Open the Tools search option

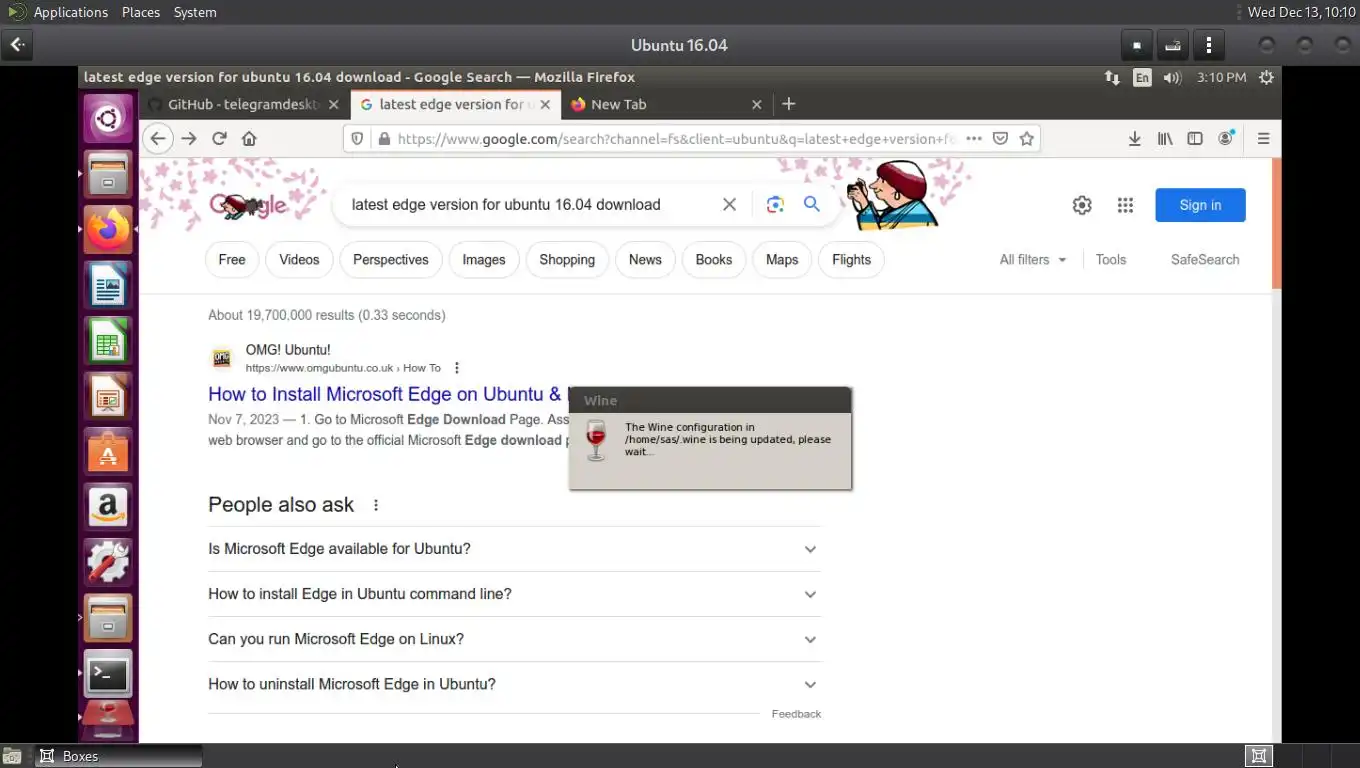point(1110,259)
